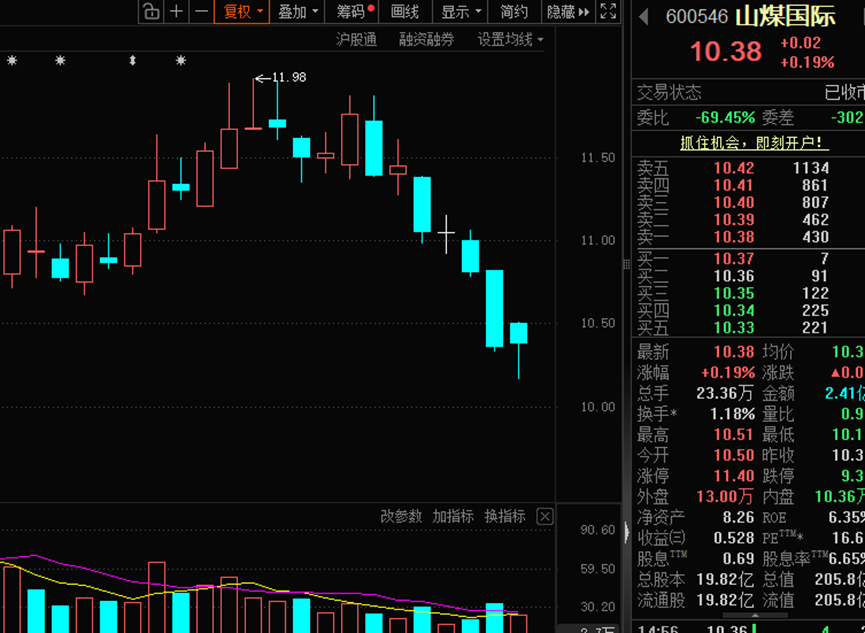Click the lock icon in chart toolbar
Image resolution: width=865 pixels, height=633 pixels.
pyautogui.click(x=150, y=12)
